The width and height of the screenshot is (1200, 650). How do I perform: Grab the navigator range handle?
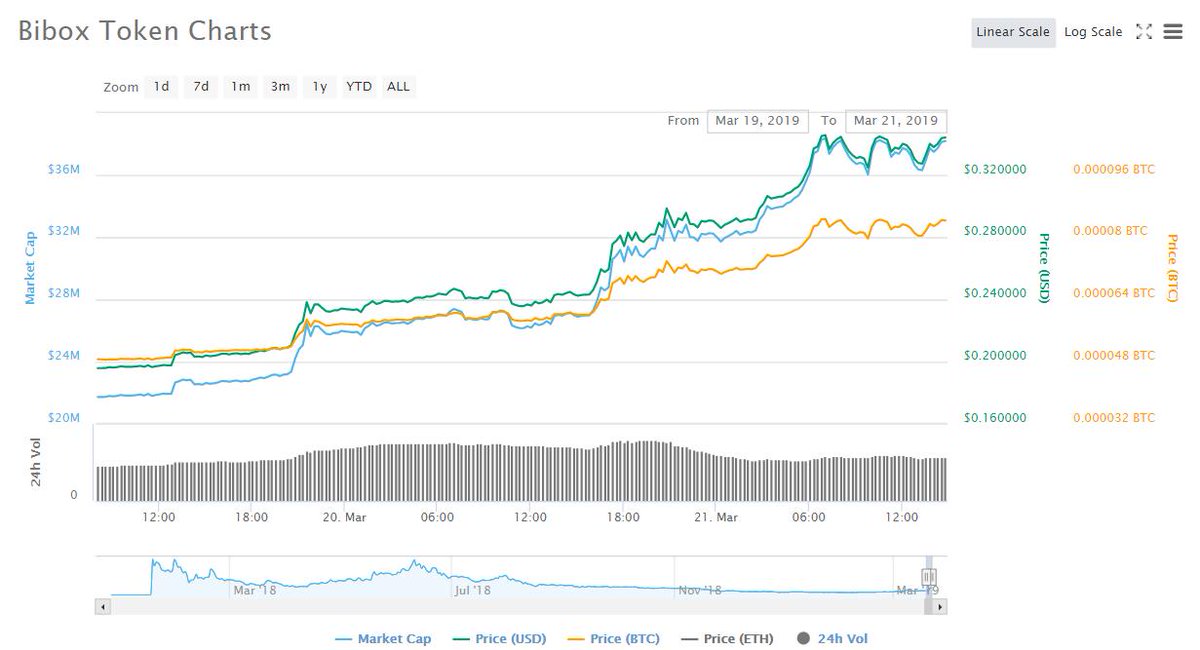pyautogui.click(x=928, y=576)
